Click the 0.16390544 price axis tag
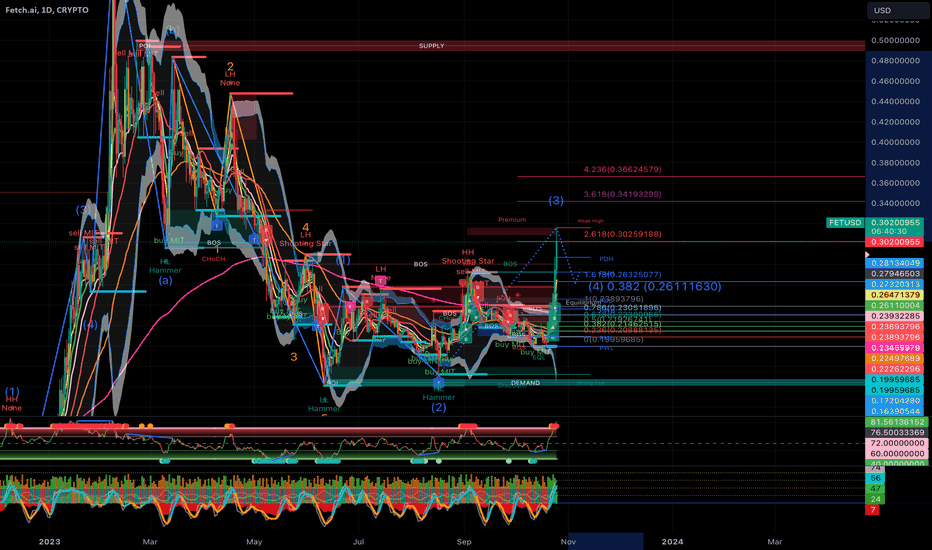This screenshot has width=932, height=550. (x=895, y=411)
